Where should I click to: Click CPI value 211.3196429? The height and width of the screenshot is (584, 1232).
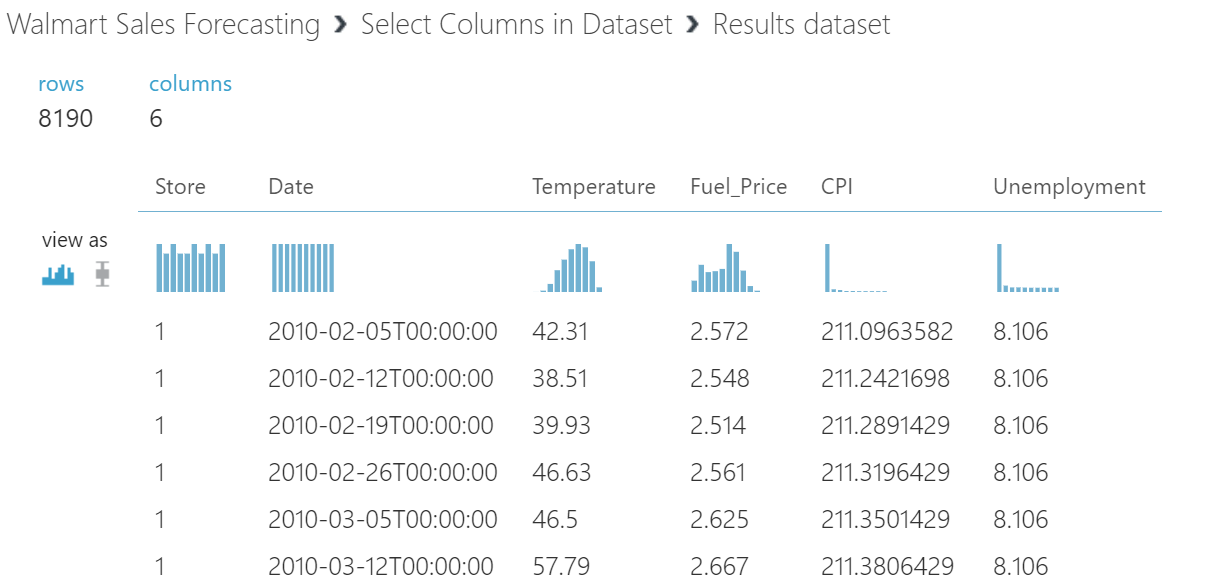tap(886, 472)
